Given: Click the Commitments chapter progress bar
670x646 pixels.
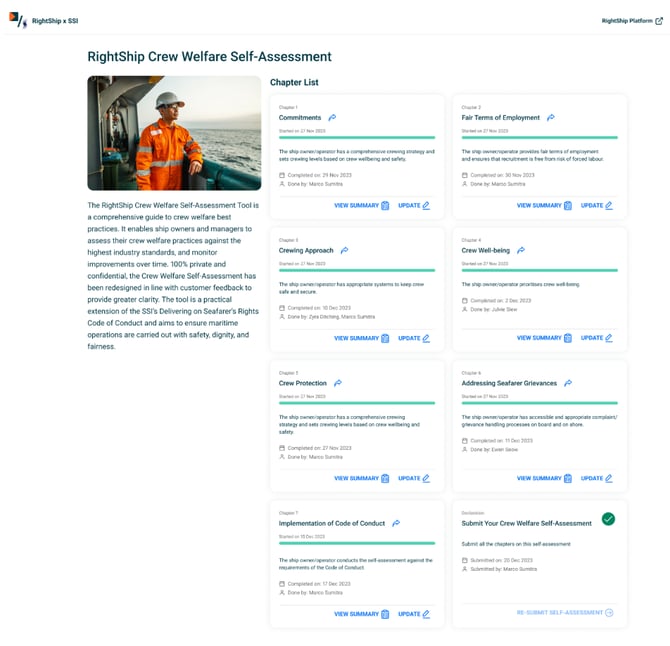Looking at the screenshot, I should coord(357,137).
